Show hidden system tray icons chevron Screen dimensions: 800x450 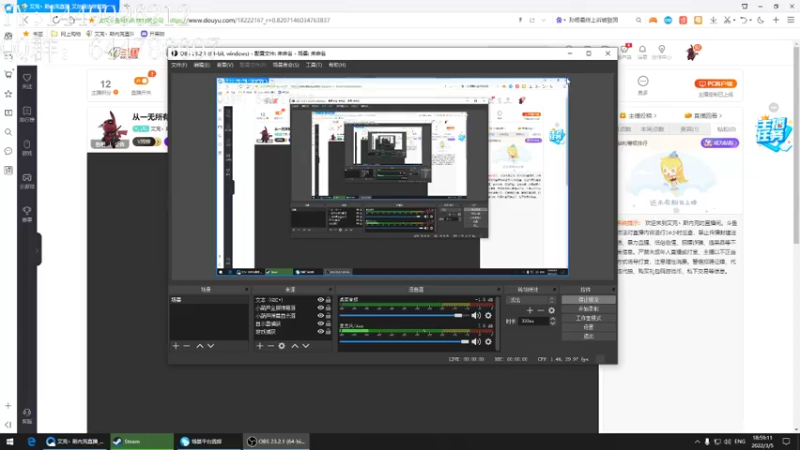point(697,441)
